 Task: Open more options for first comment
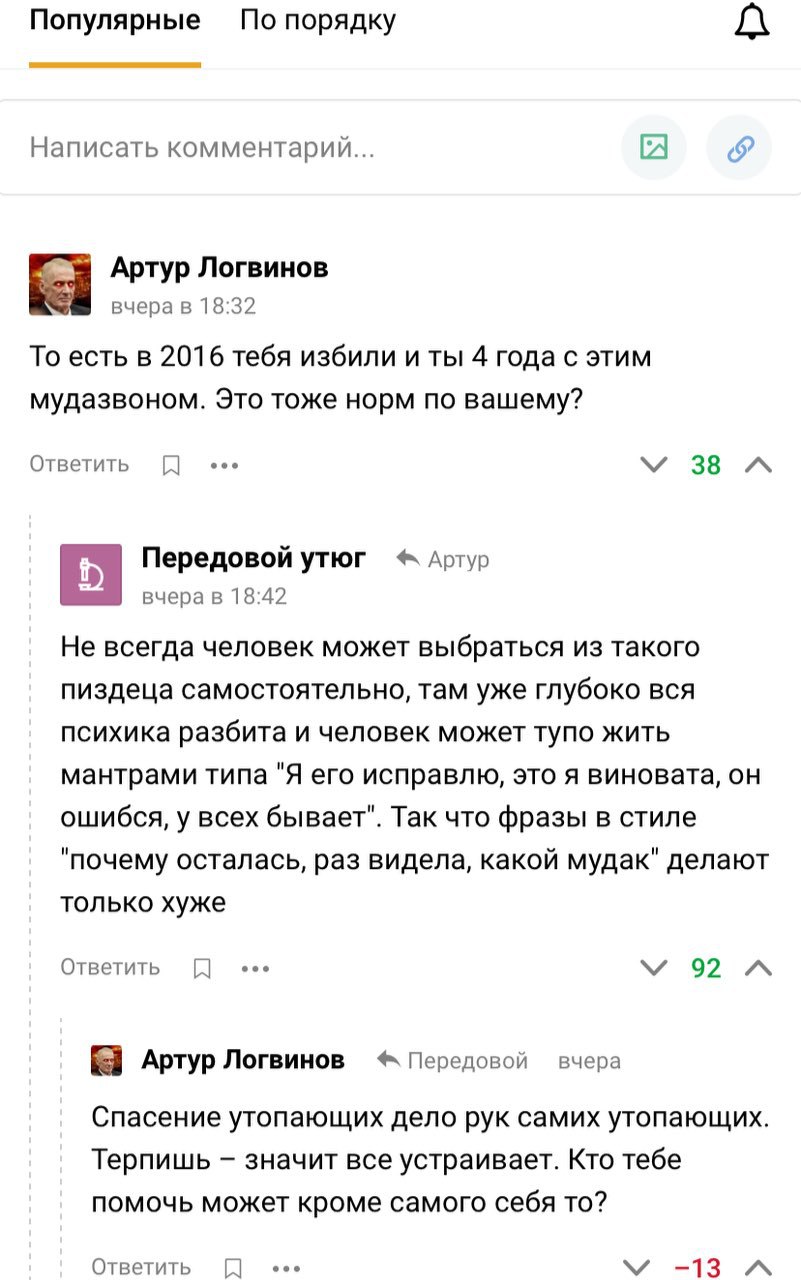pyautogui.click(x=224, y=465)
